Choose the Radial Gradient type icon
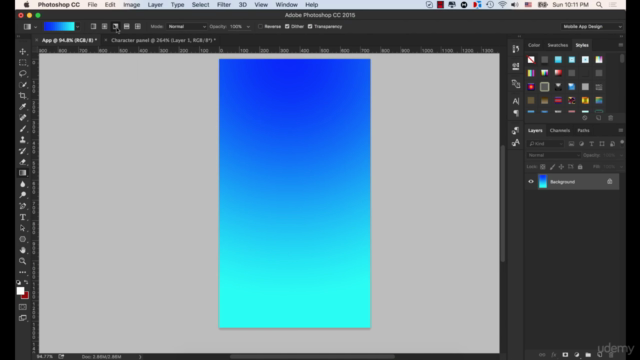The width and height of the screenshot is (640, 360). [x=104, y=27]
